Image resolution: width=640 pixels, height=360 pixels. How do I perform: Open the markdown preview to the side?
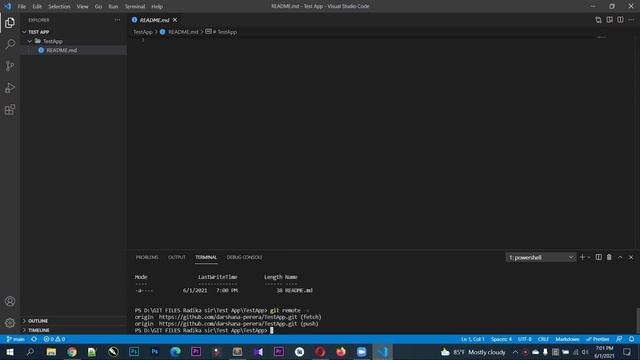point(609,20)
